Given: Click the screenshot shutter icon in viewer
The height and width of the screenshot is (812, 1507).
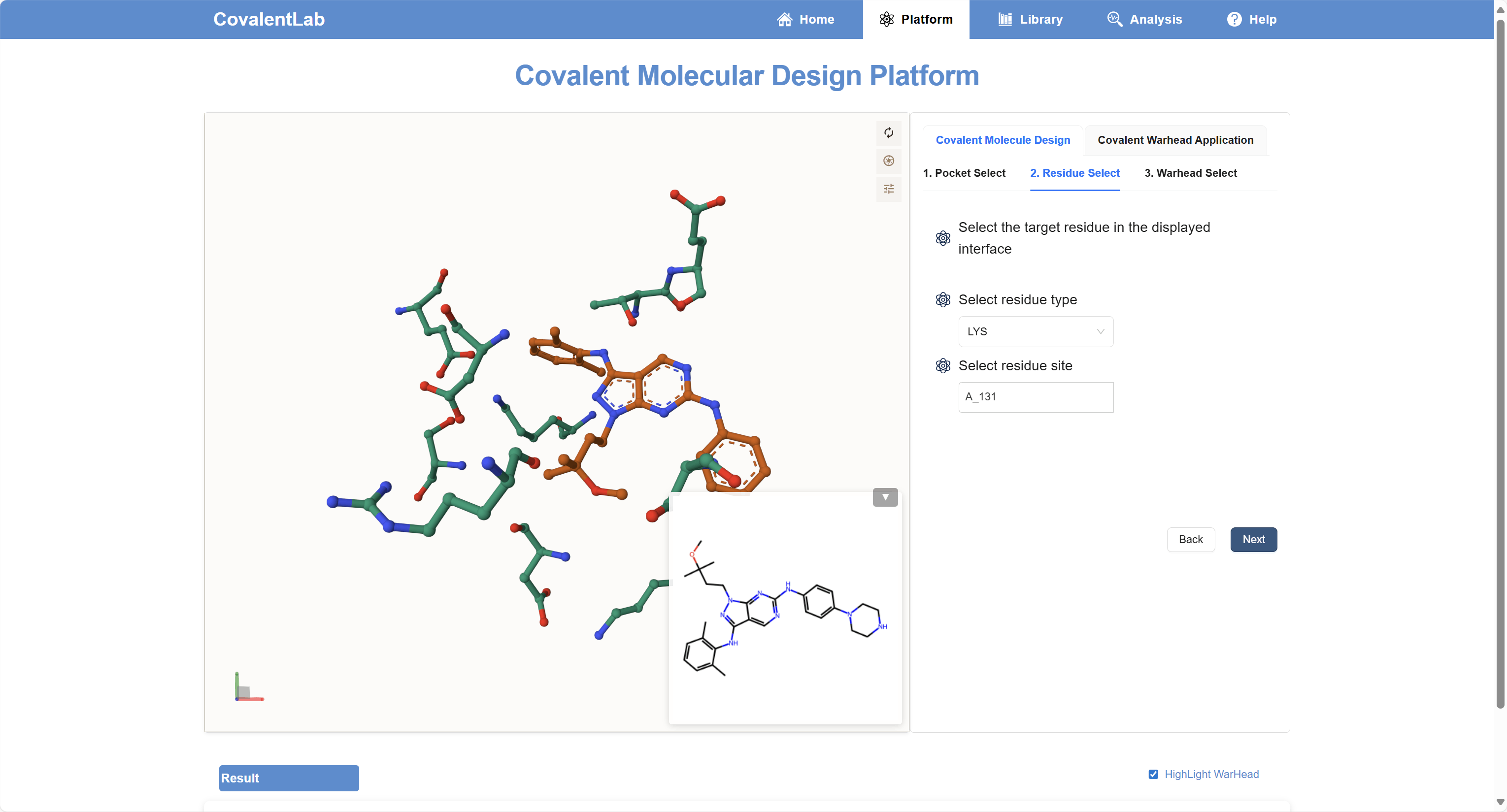Looking at the screenshot, I should [888, 161].
